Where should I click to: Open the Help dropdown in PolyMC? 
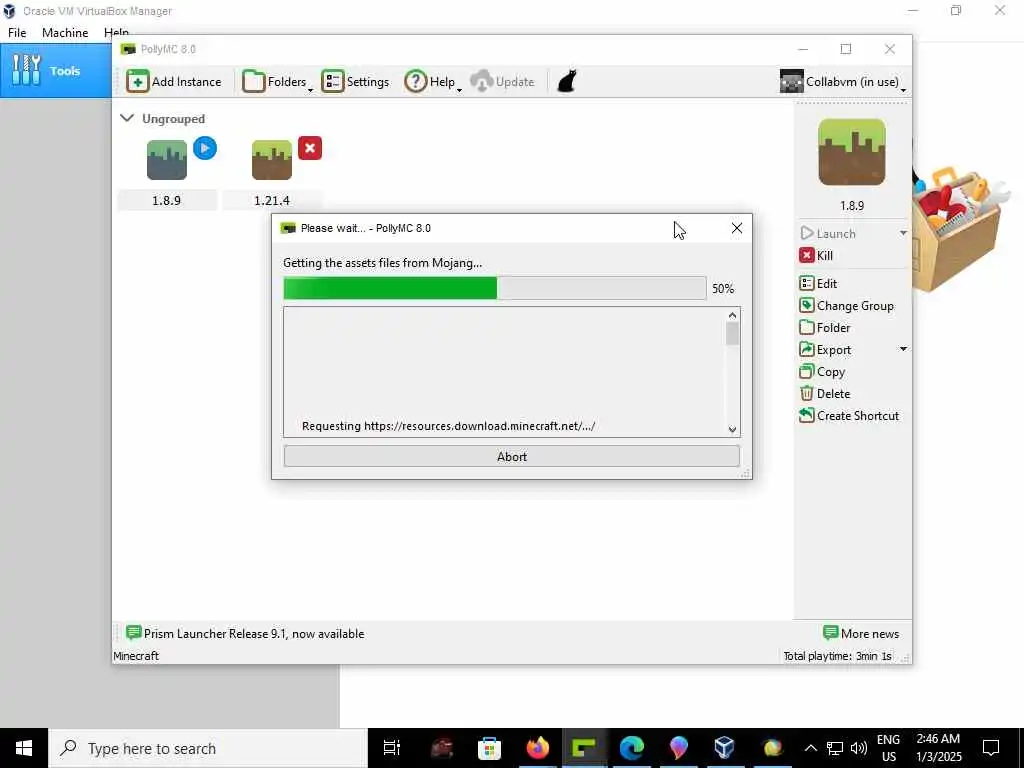(433, 82)
